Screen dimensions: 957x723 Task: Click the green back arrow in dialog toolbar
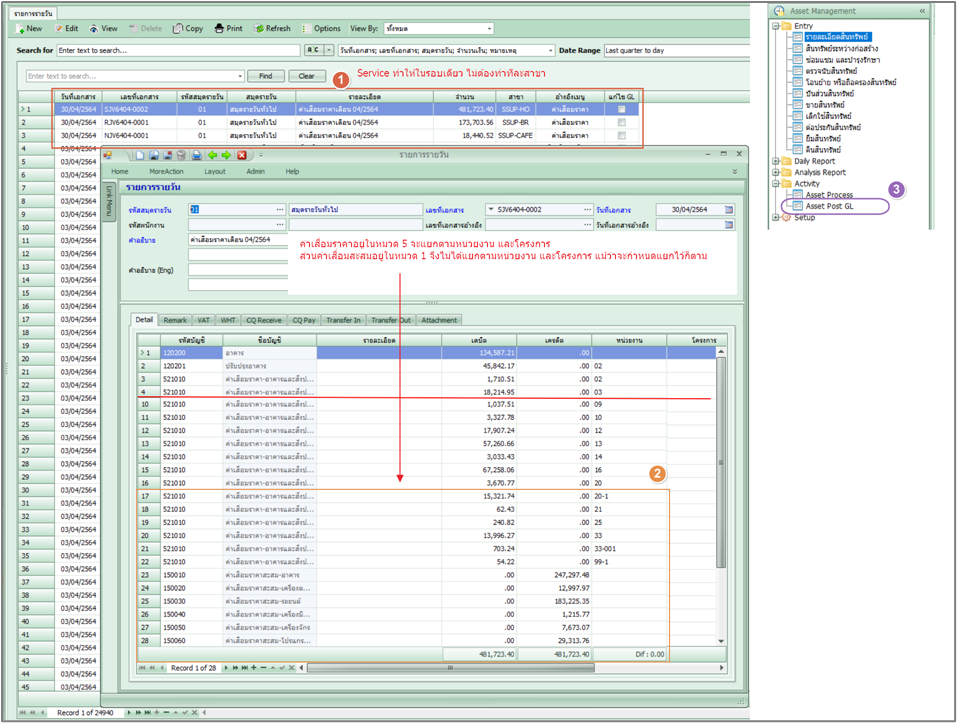click(x=212, y=155)
